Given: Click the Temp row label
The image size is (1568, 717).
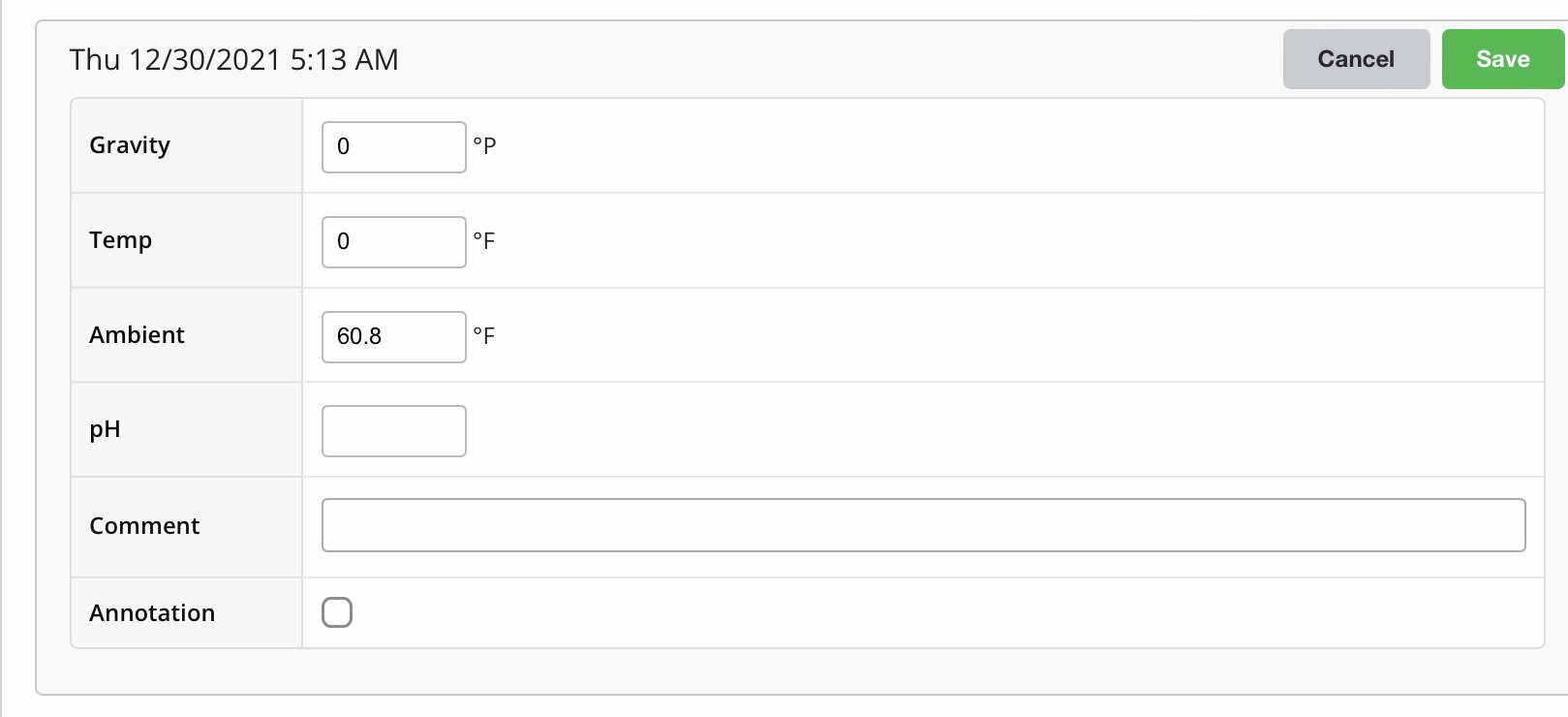Looking at the screenshot, I should [x=120, y=240].
